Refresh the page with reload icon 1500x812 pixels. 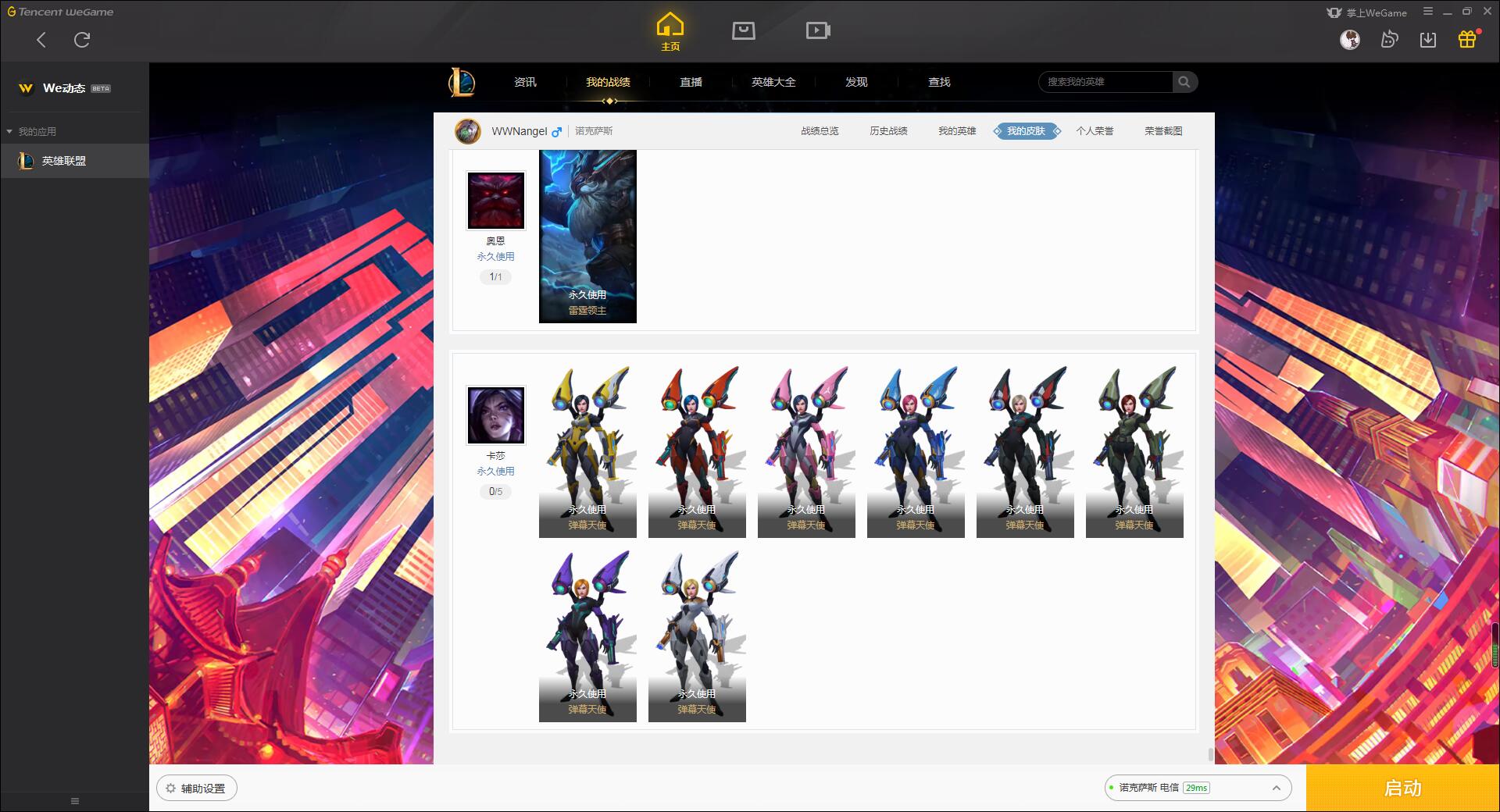point(82,40)
